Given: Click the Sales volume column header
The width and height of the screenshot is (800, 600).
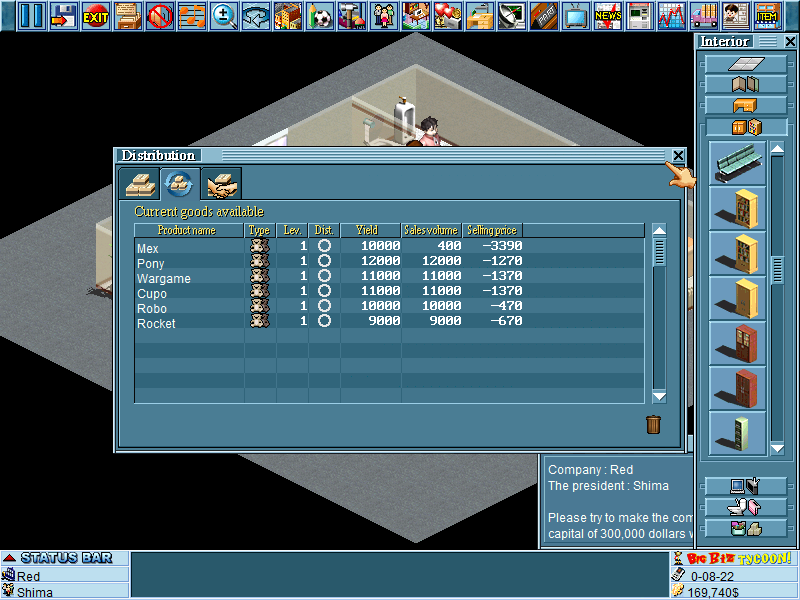Looking at the screenshot, I should tap(431, 230).
